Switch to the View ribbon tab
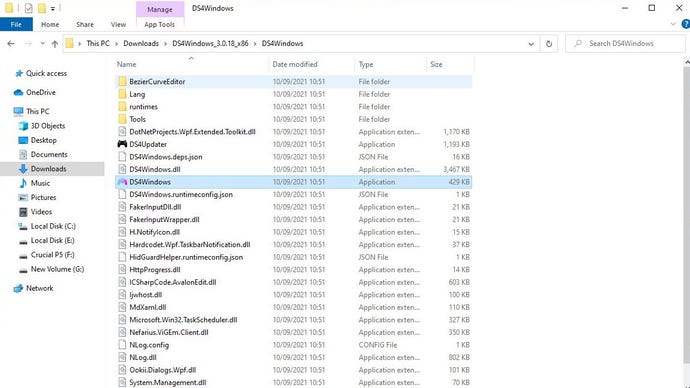This screenshot has height=388, width=690. tap(118, 25)
